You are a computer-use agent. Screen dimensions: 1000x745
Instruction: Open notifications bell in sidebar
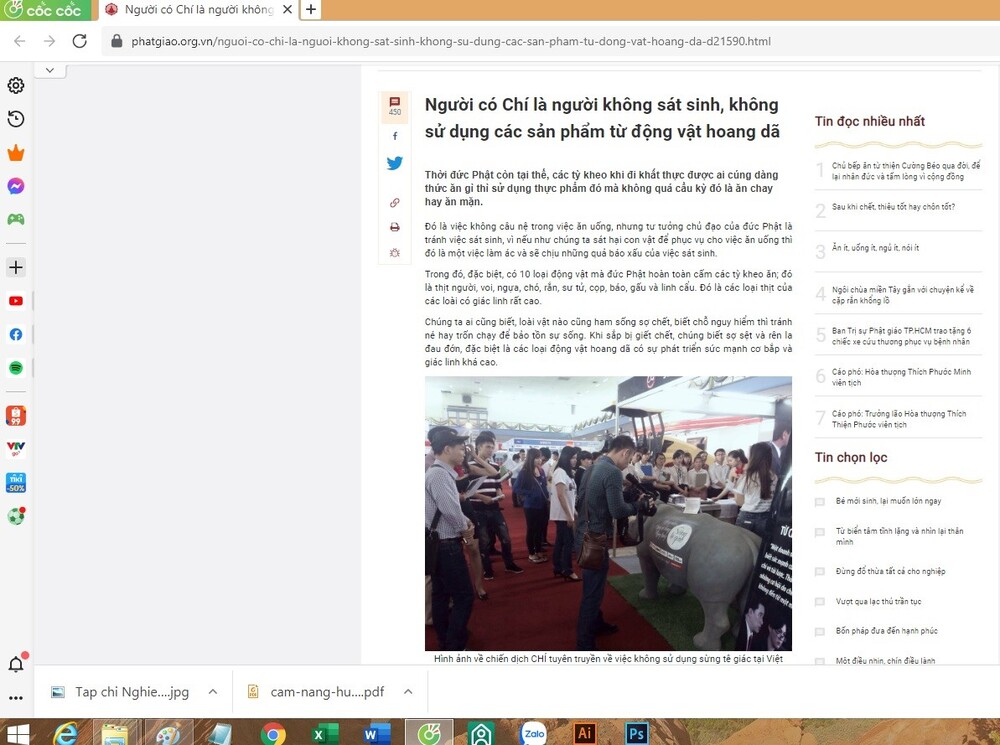pos(16,664)
